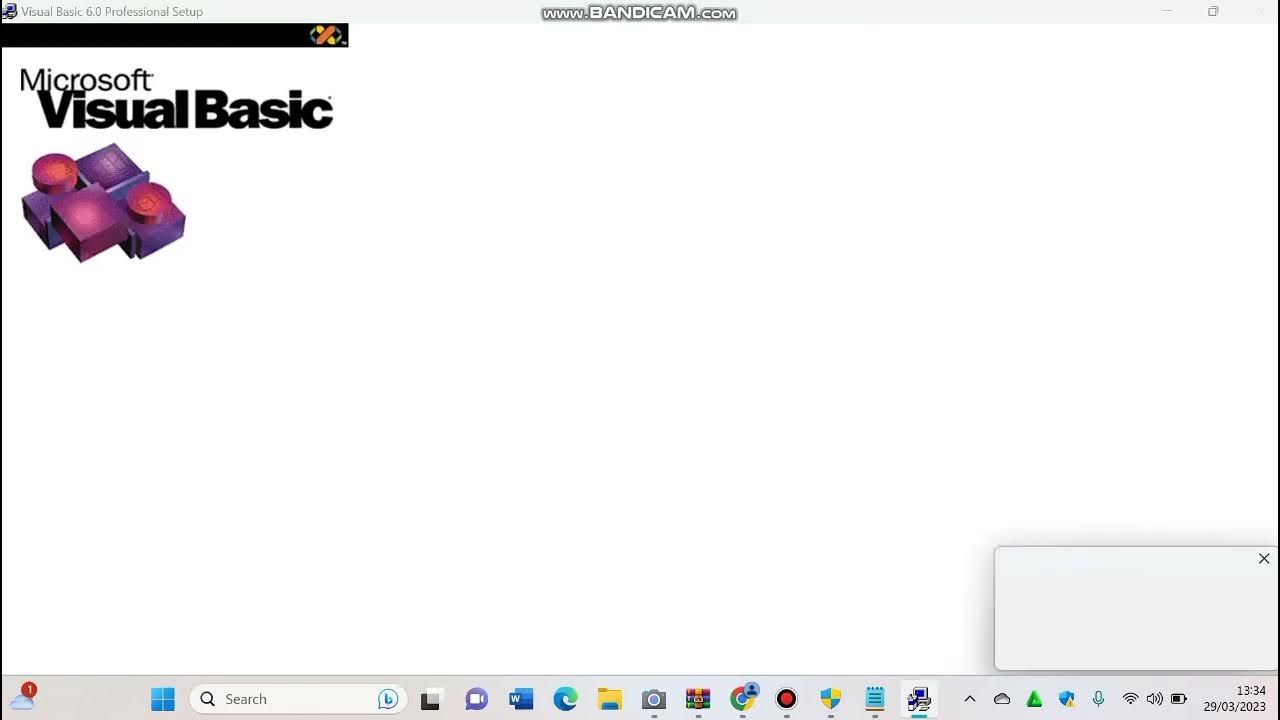This screenshot has height=720, width=1280.
Task: Open Google Chrome from the taskbar
Action: click(743, 698)
